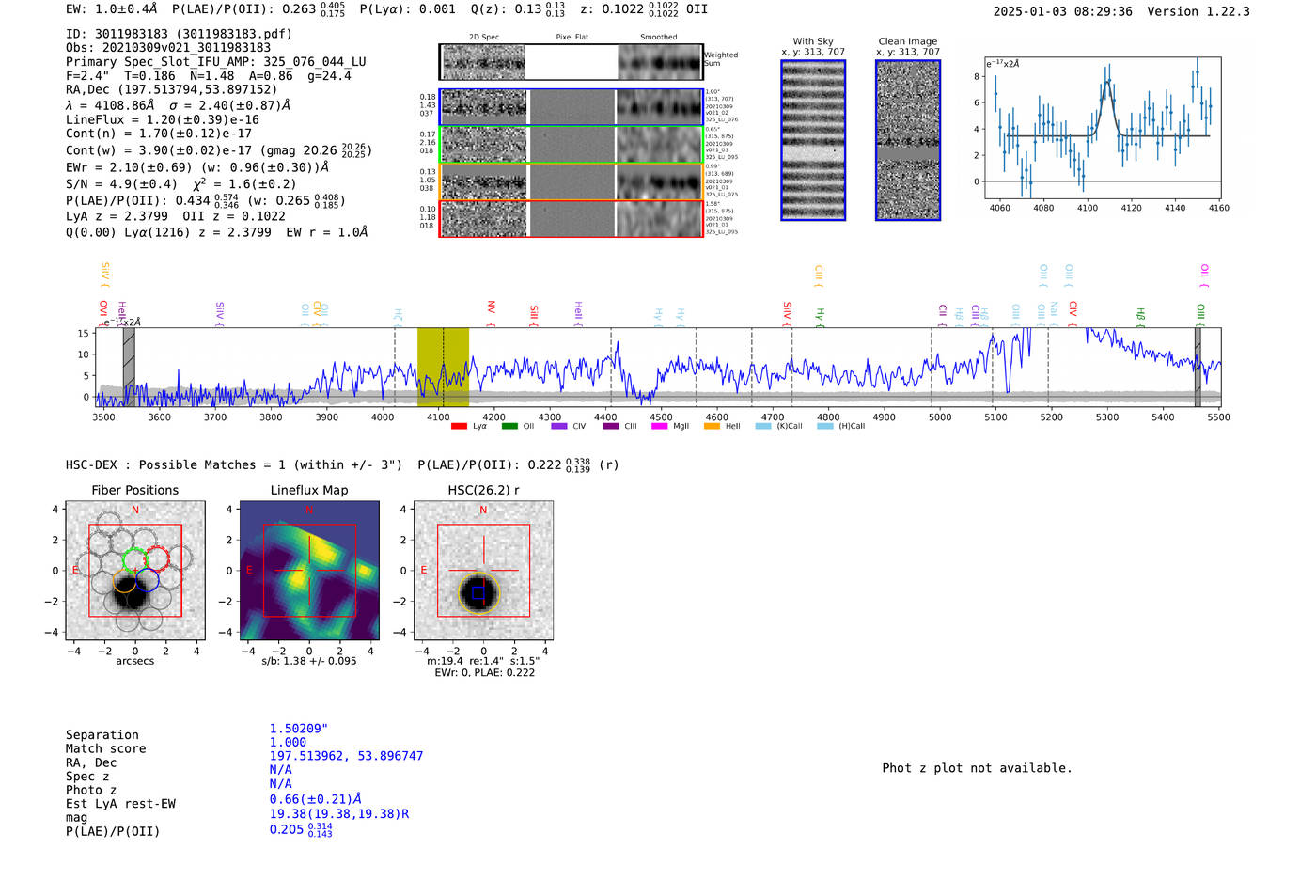Click the blue-bordered 2D spectrum fiber row

[571, 107]
